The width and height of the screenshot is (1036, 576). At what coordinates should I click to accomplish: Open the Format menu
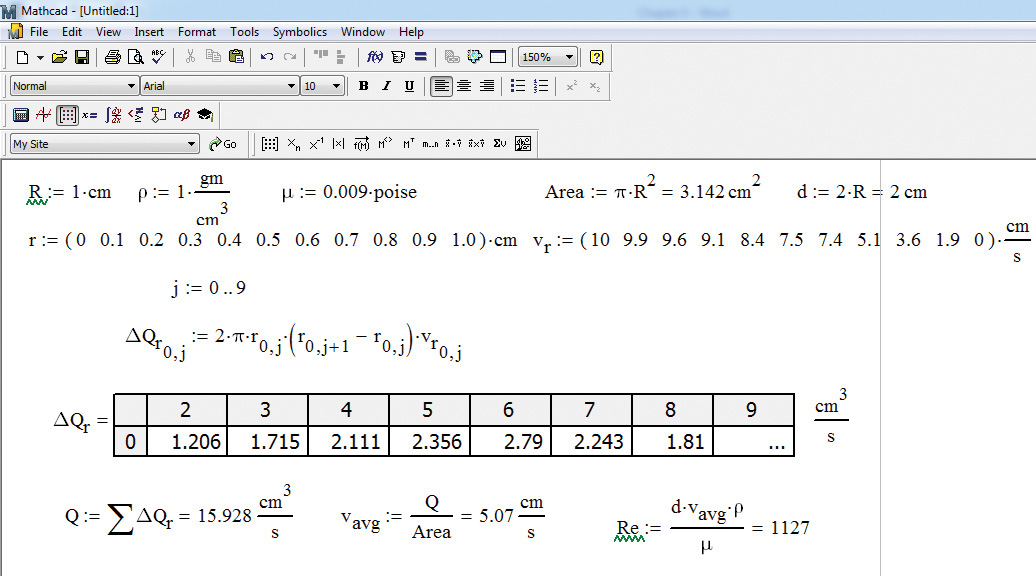(x=197, y=32)
